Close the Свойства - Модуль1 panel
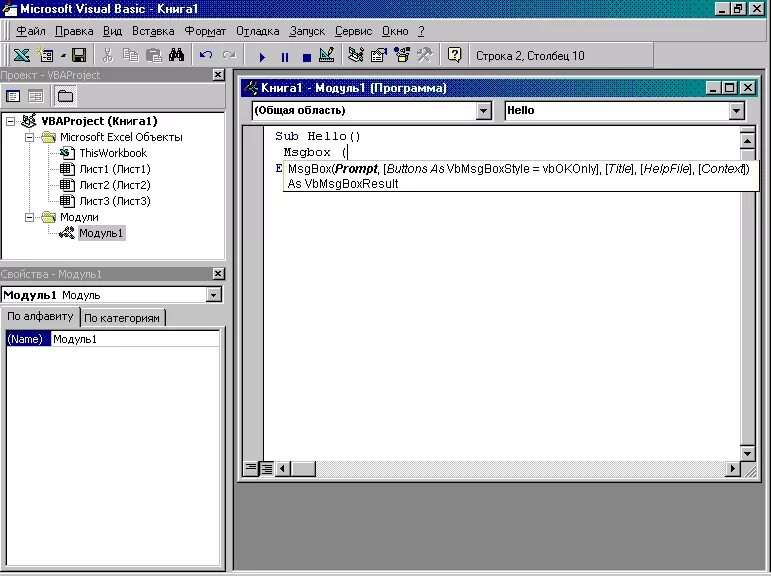 coord(218,274)
